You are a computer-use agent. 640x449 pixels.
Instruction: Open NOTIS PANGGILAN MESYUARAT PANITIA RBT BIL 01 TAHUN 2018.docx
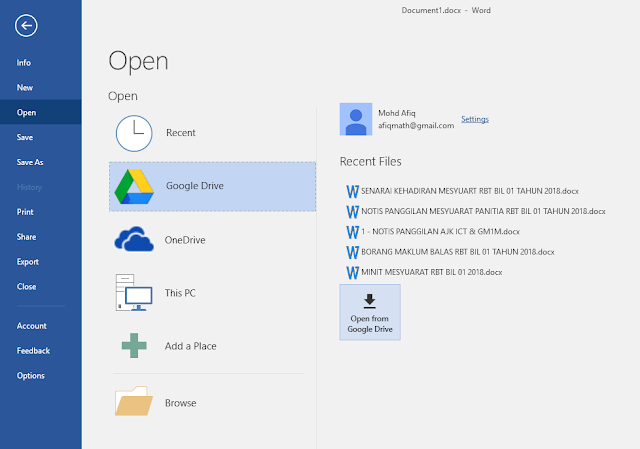(x=483, y=211)
